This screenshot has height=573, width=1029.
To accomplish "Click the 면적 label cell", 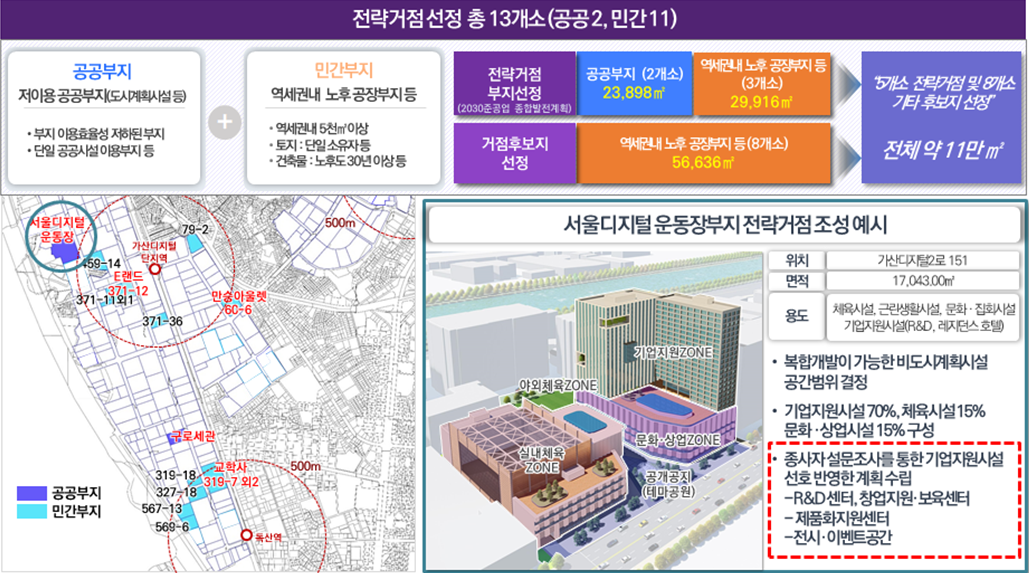I will click(797, 282).
